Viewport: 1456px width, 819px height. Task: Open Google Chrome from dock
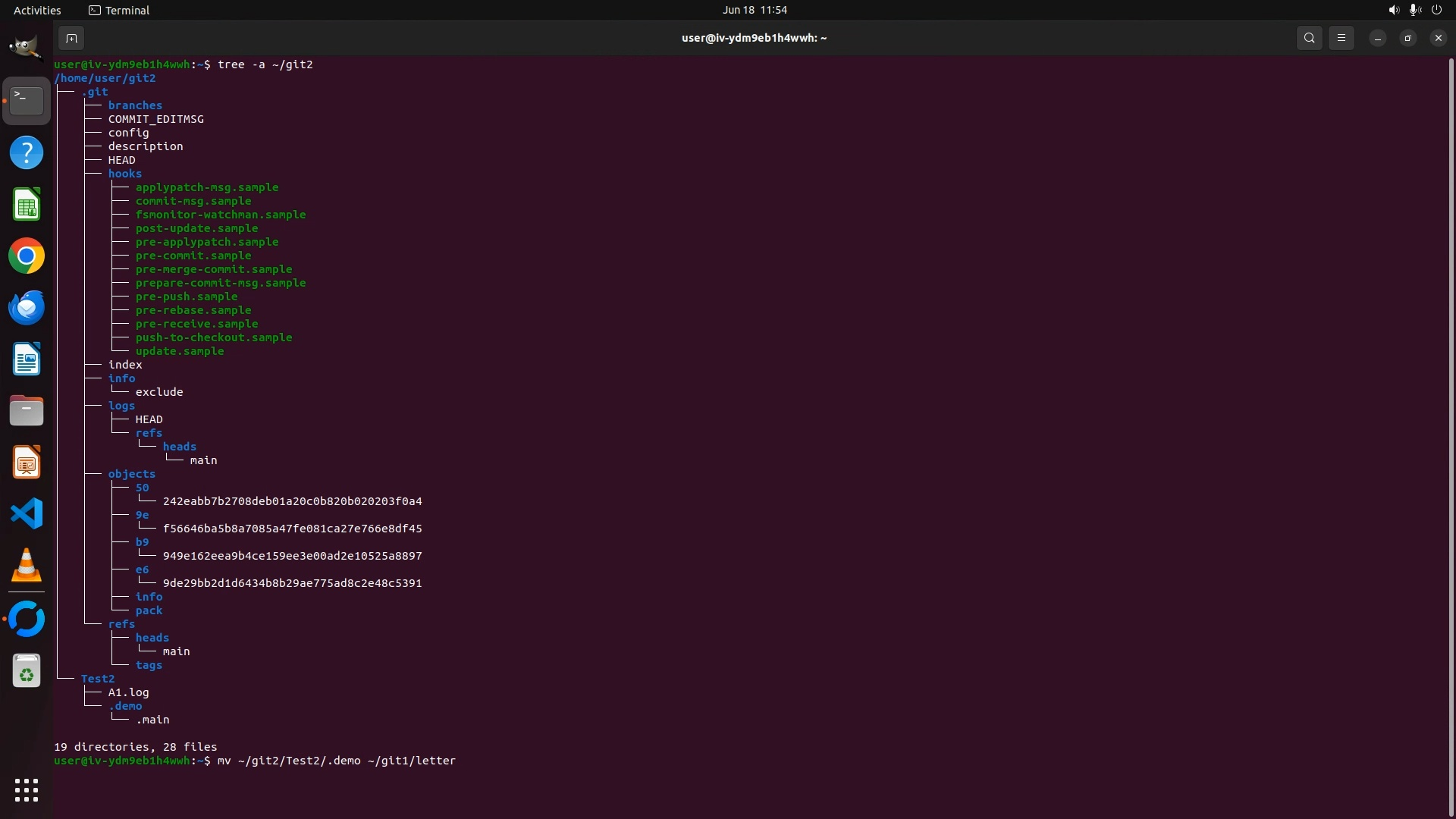click(x=27, y=256)
